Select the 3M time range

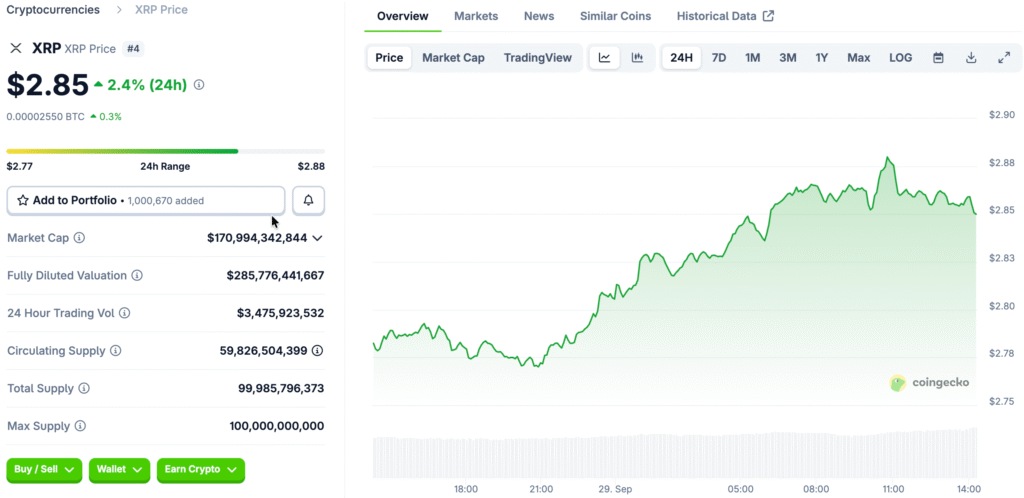coord(788,57)
